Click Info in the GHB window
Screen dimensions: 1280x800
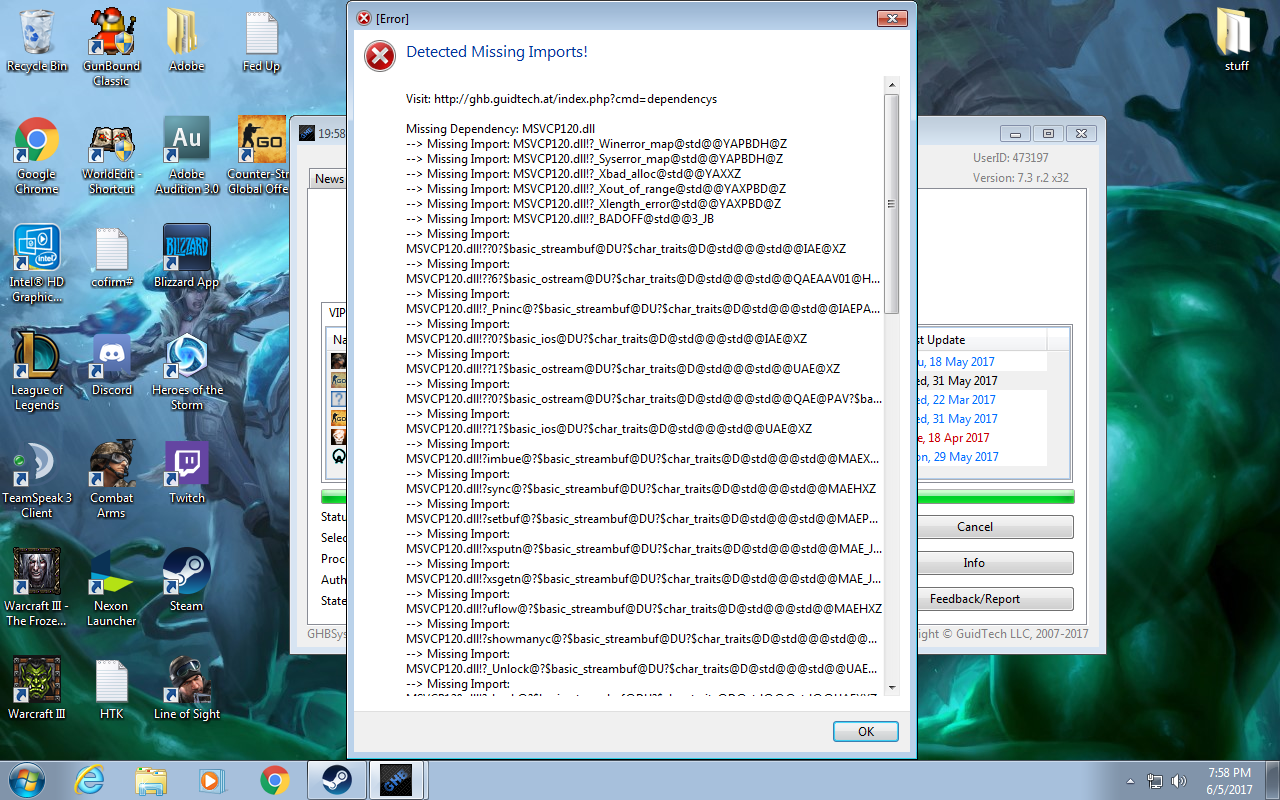pyautogui.click(x=974, y=563)
